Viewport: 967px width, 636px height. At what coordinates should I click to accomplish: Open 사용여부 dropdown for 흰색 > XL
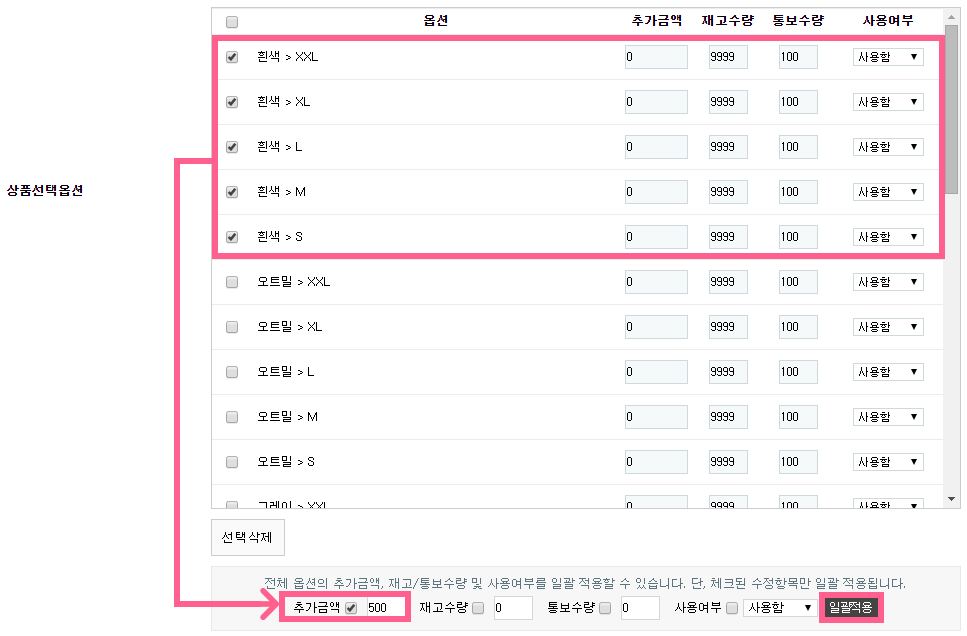[888, 102]
